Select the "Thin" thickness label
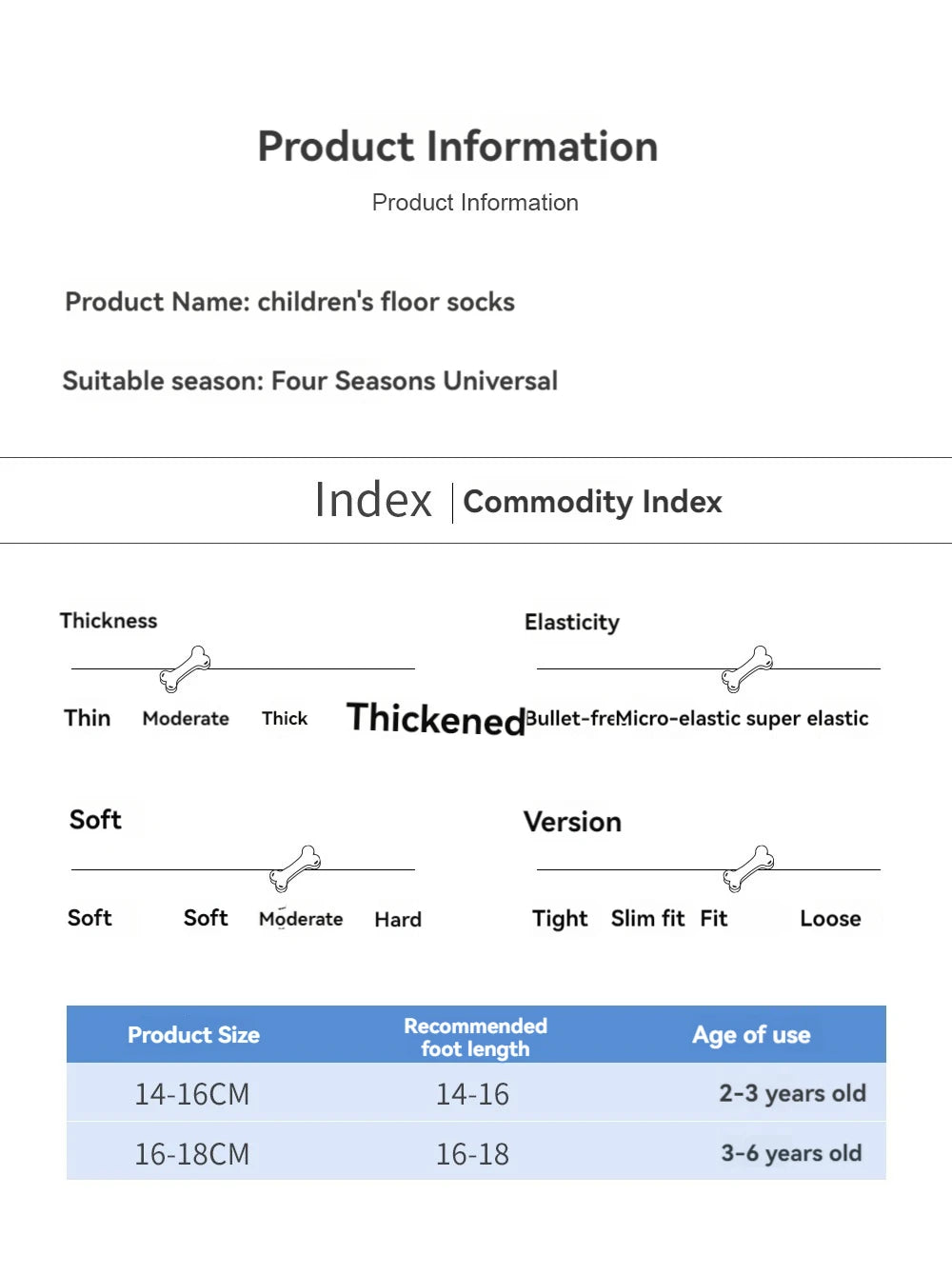The width and height of the screenshot is (952, 1275). point(88,718)
